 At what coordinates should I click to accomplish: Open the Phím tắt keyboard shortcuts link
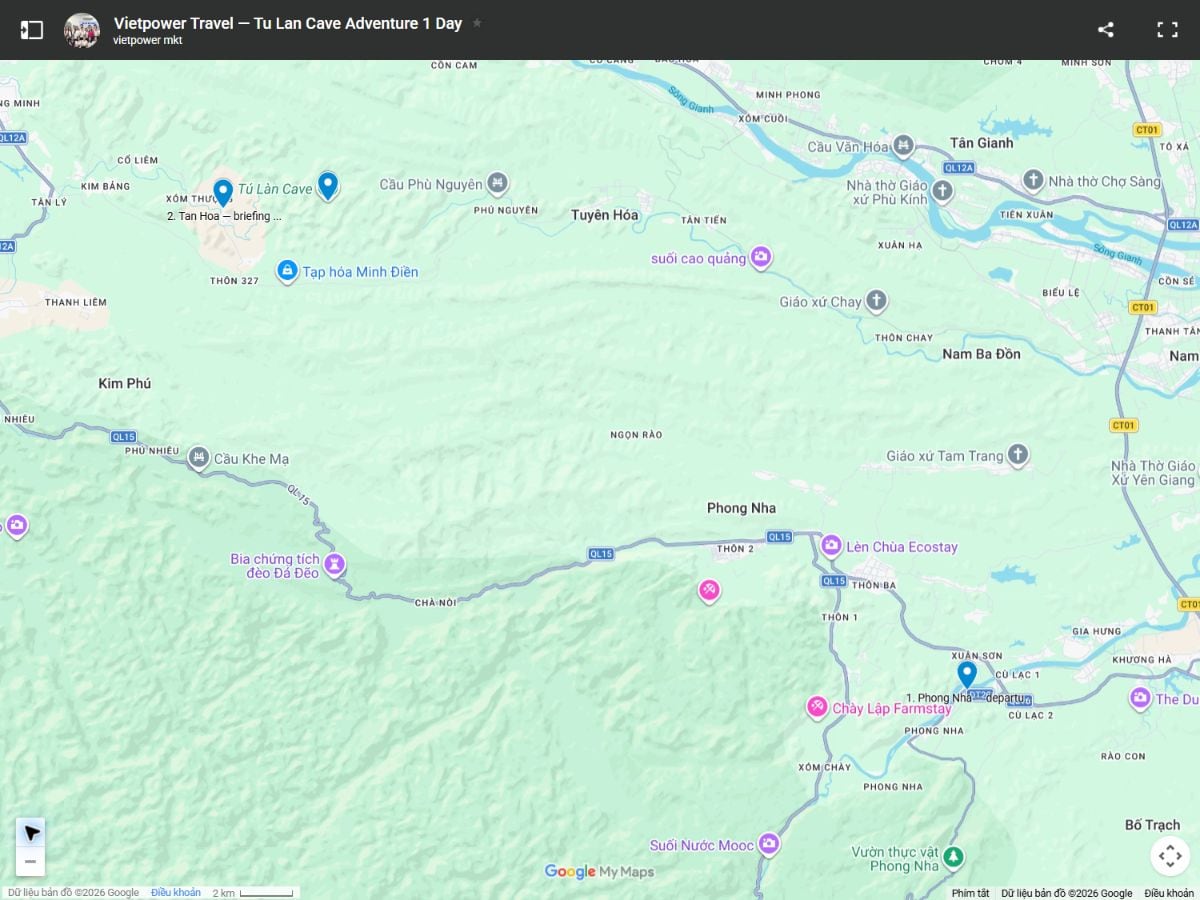[x=970, y=893]
